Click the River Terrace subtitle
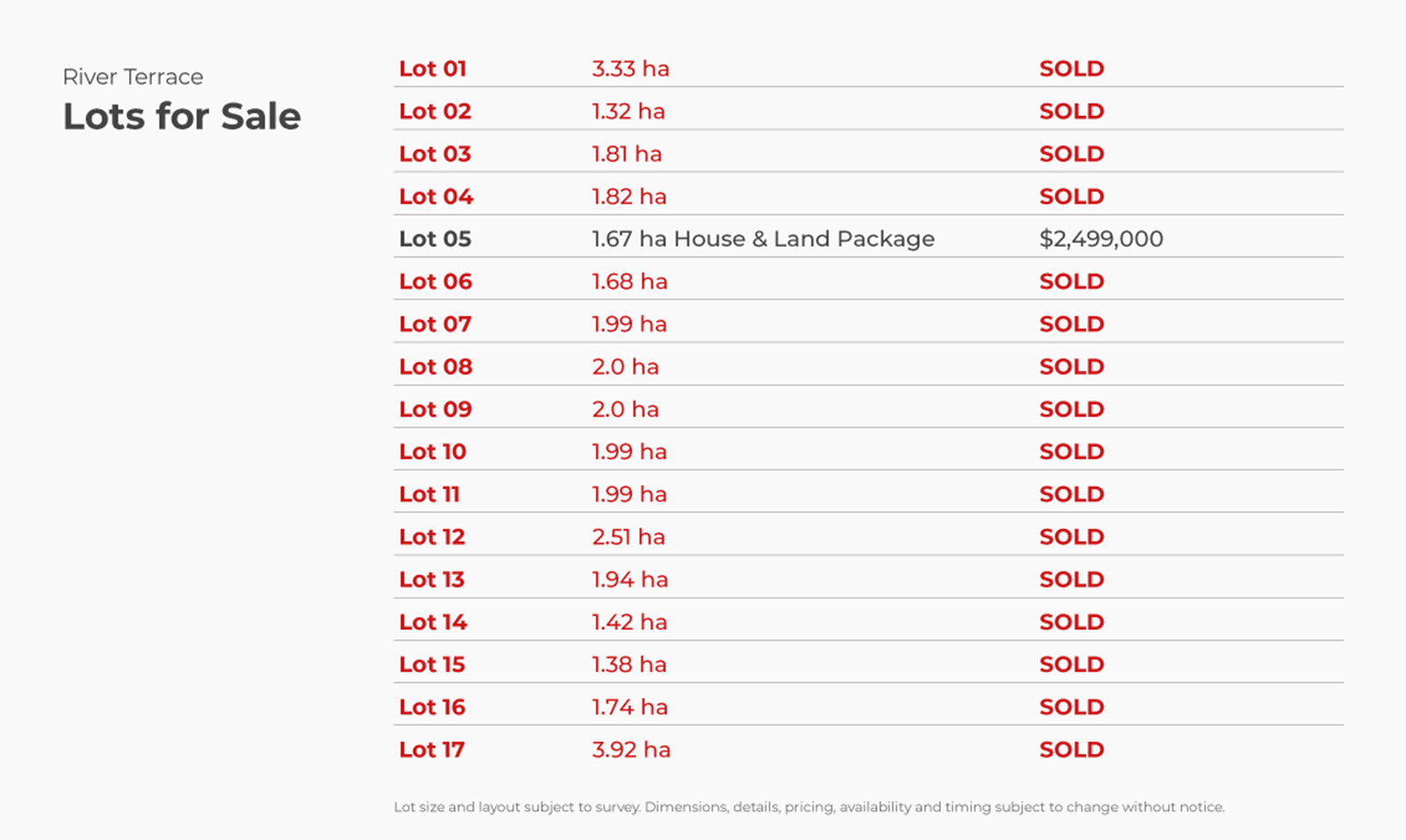1406x840 pixels. pos(133,77)
